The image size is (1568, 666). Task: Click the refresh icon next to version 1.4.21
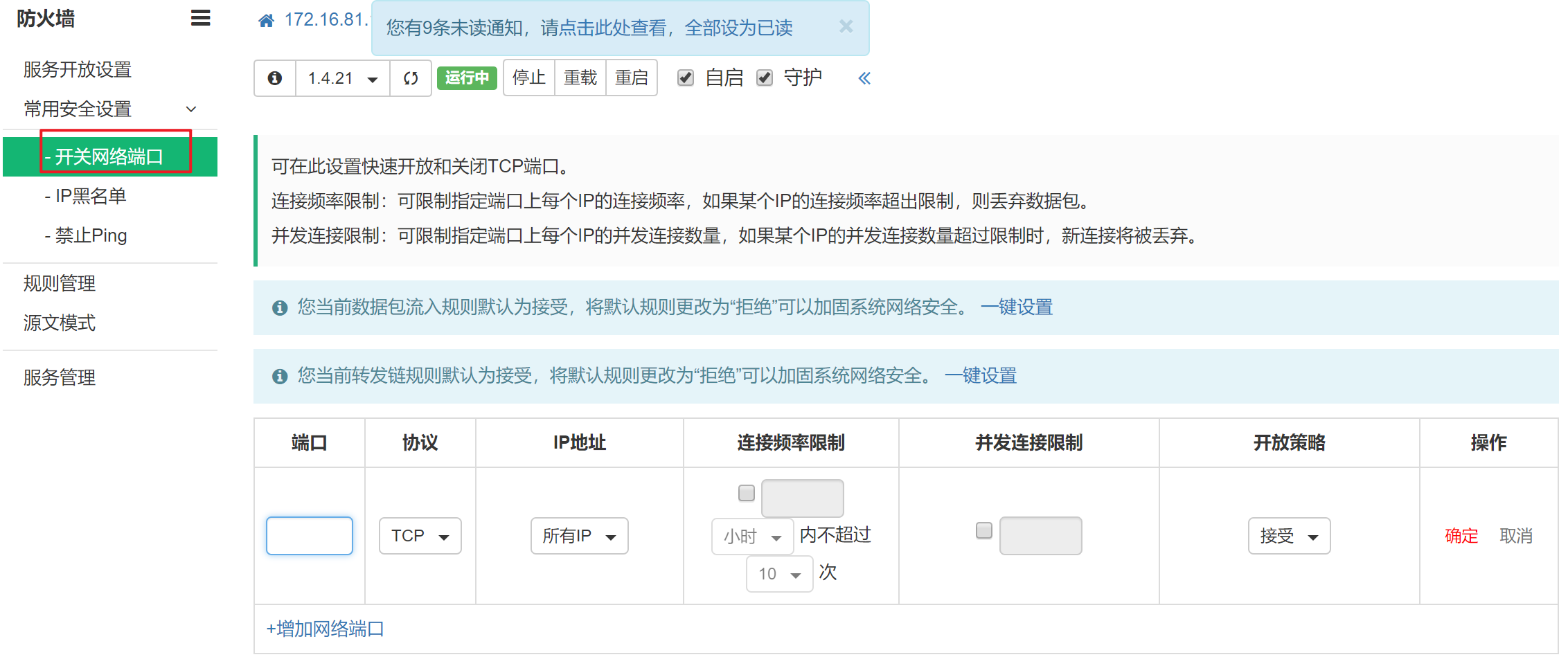(411, 78)
